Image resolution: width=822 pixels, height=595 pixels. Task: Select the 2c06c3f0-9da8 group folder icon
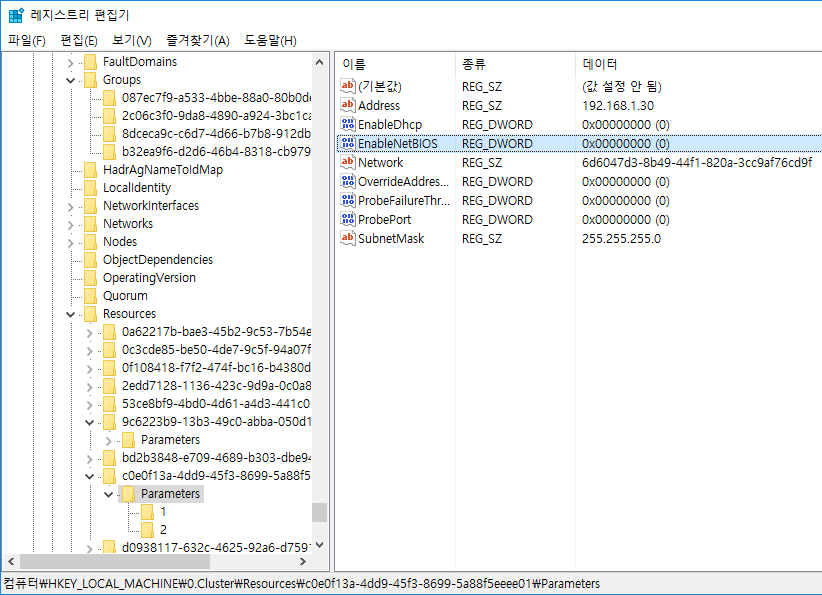tap(110, 115)
